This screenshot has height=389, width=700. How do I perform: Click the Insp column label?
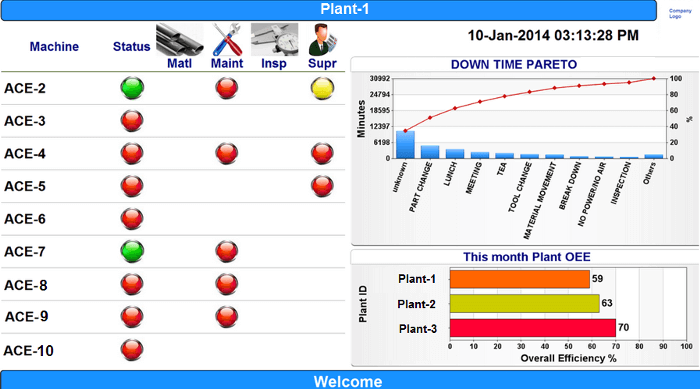(274, 63)
